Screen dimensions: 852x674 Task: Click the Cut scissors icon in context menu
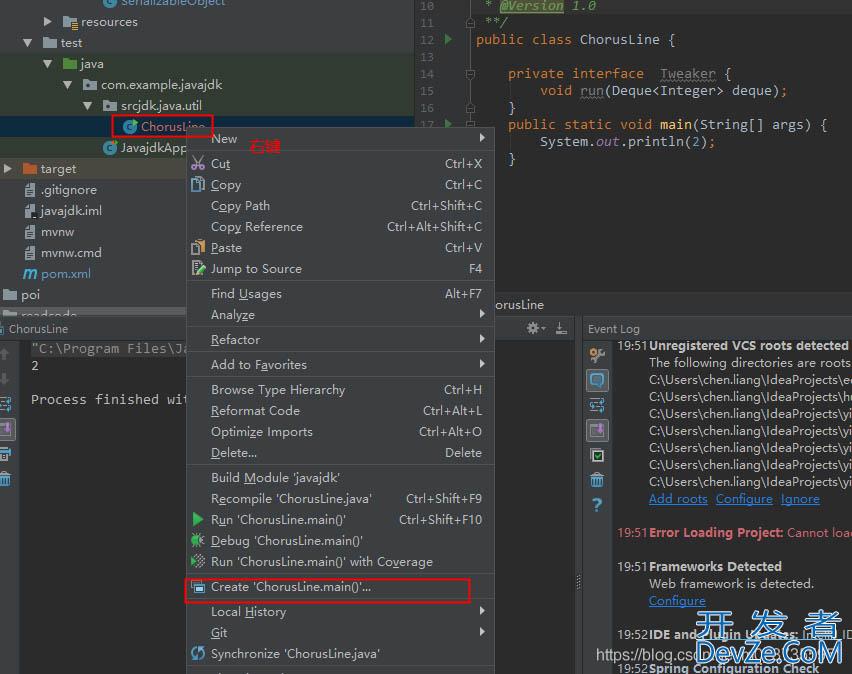[198, 163]
